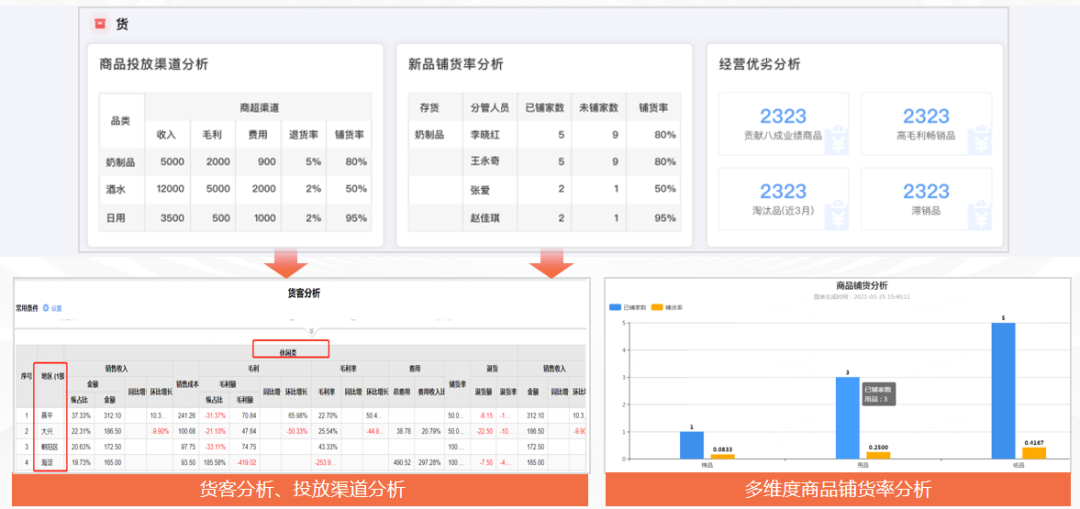Click shopping bag icon on 高毛利畅销品 card
Screen dimensions: 1080x509
tap(980, 143)
